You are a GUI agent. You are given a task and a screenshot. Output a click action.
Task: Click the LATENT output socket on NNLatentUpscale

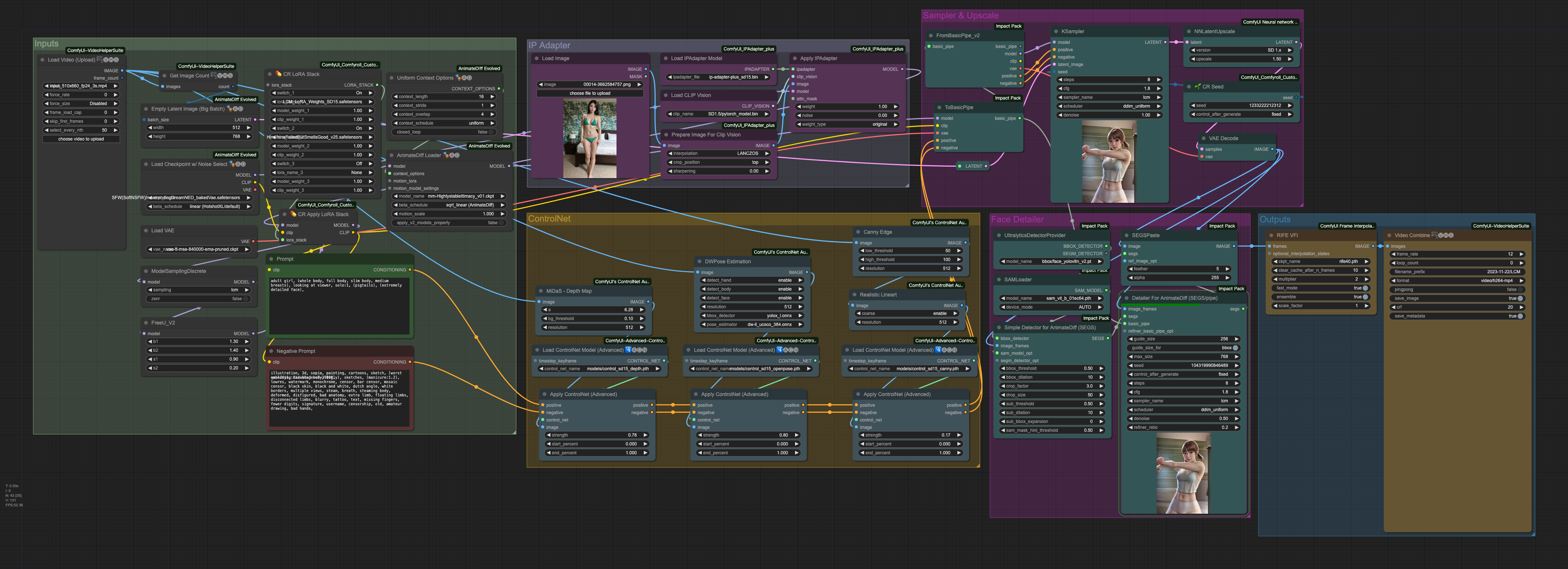(x=1296, y=43)
